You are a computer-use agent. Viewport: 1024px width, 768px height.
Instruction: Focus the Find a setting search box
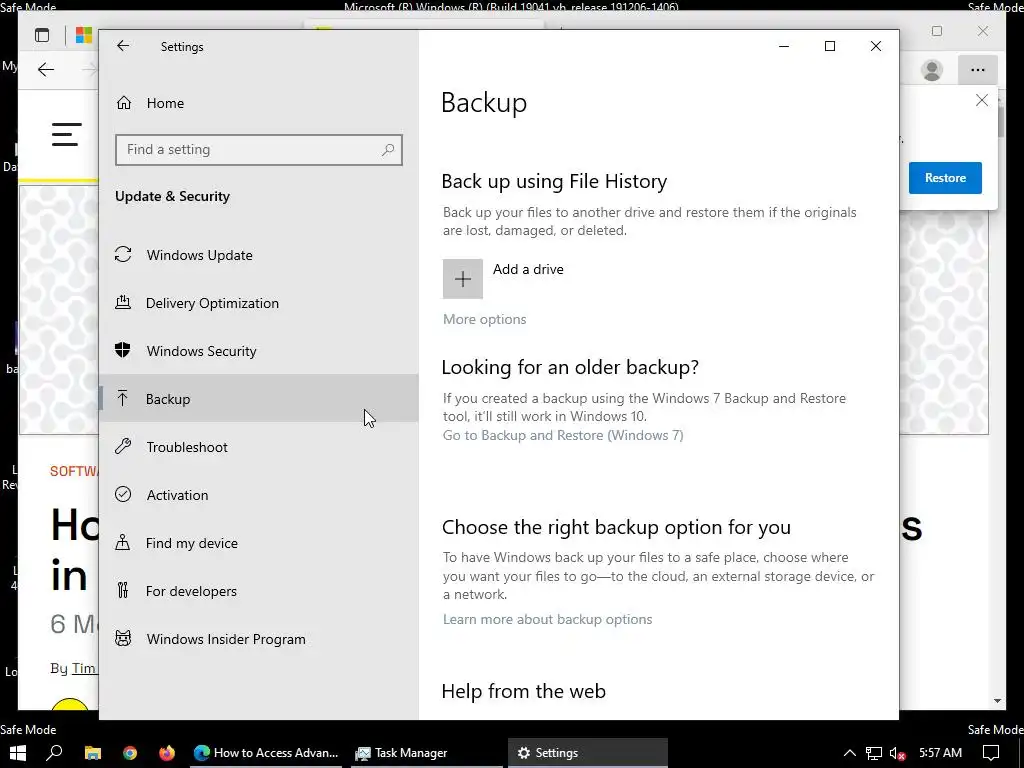point(259,150)
